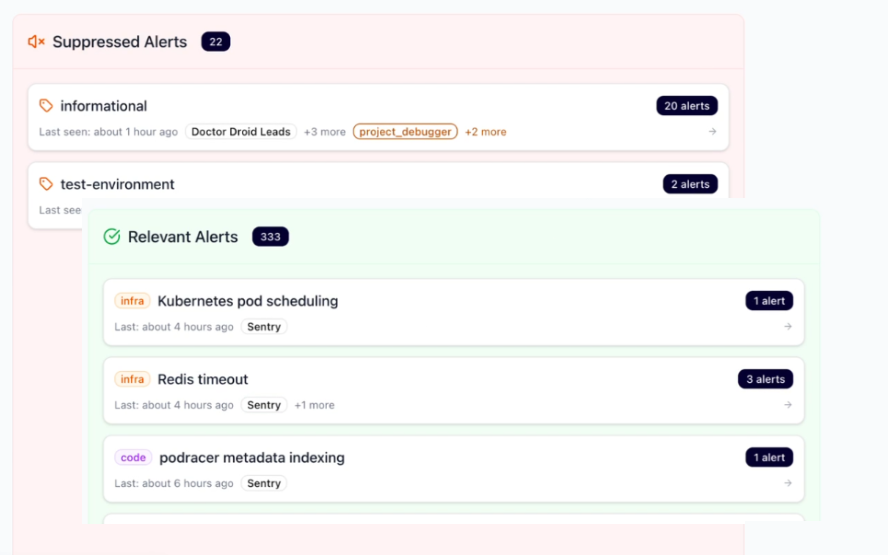Click the green checkmark Relevant Alerts icon

(x=112, y=237)
